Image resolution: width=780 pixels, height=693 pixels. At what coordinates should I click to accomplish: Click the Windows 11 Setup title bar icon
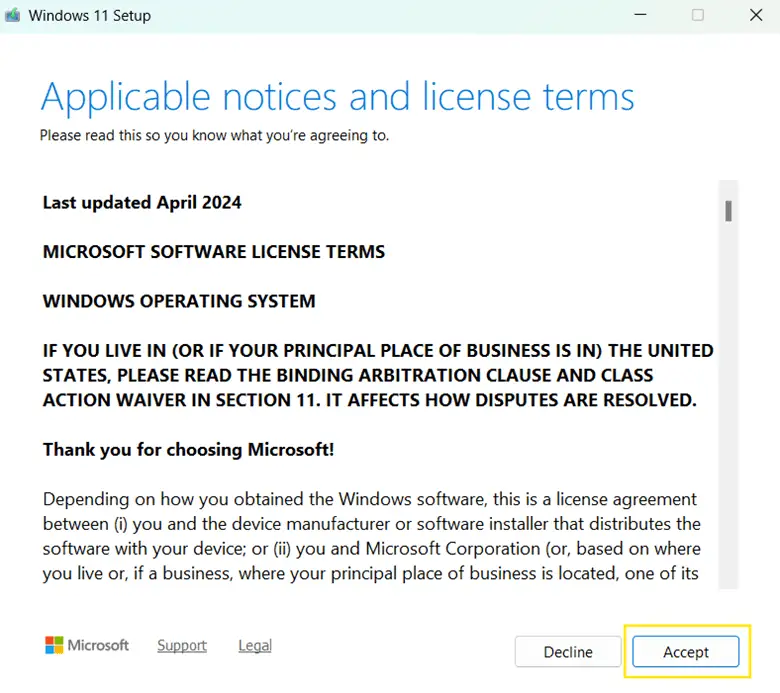[x=13, y=15]
